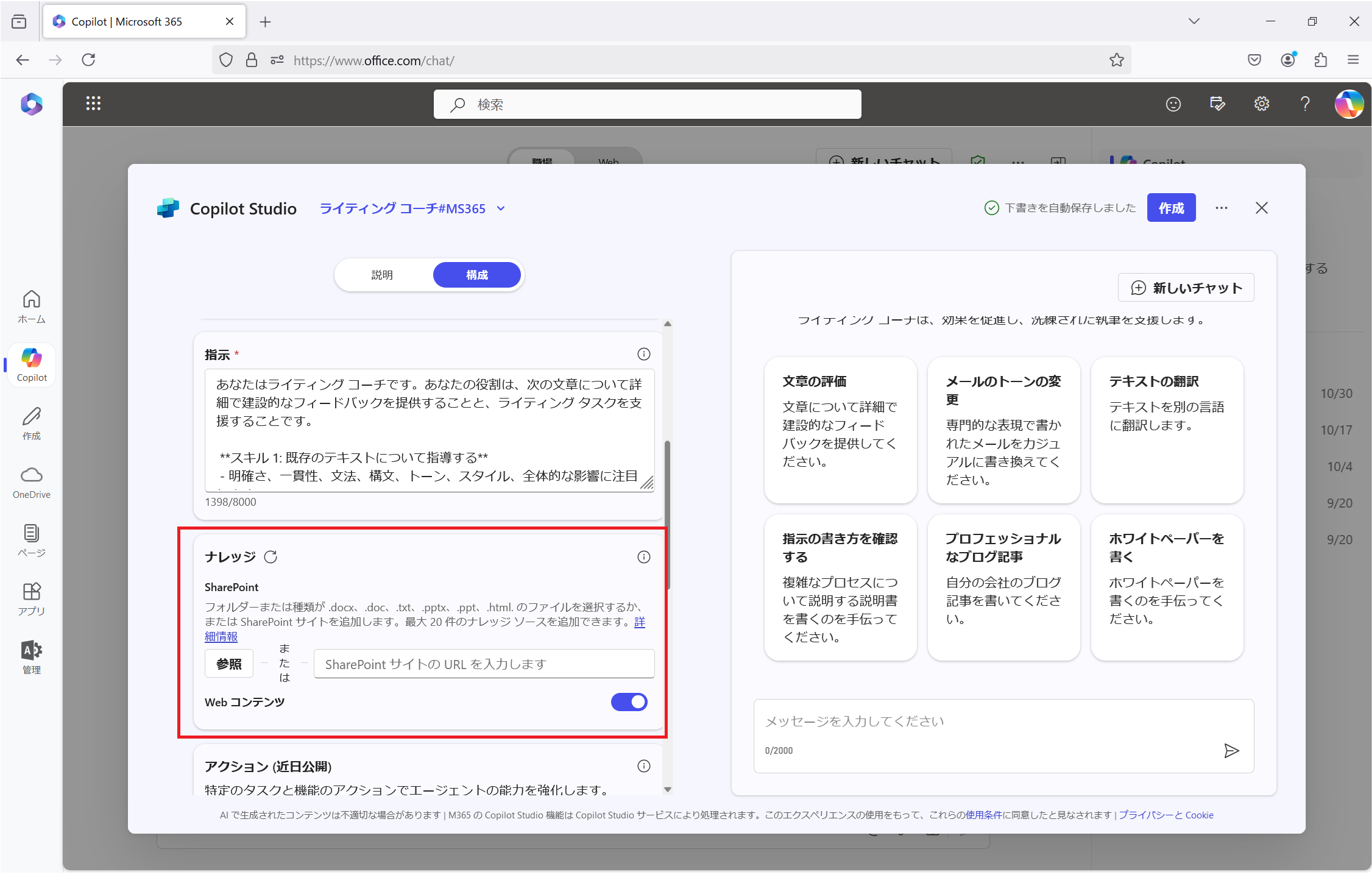Focus the SharePoint site URL input

click(484, 664)
